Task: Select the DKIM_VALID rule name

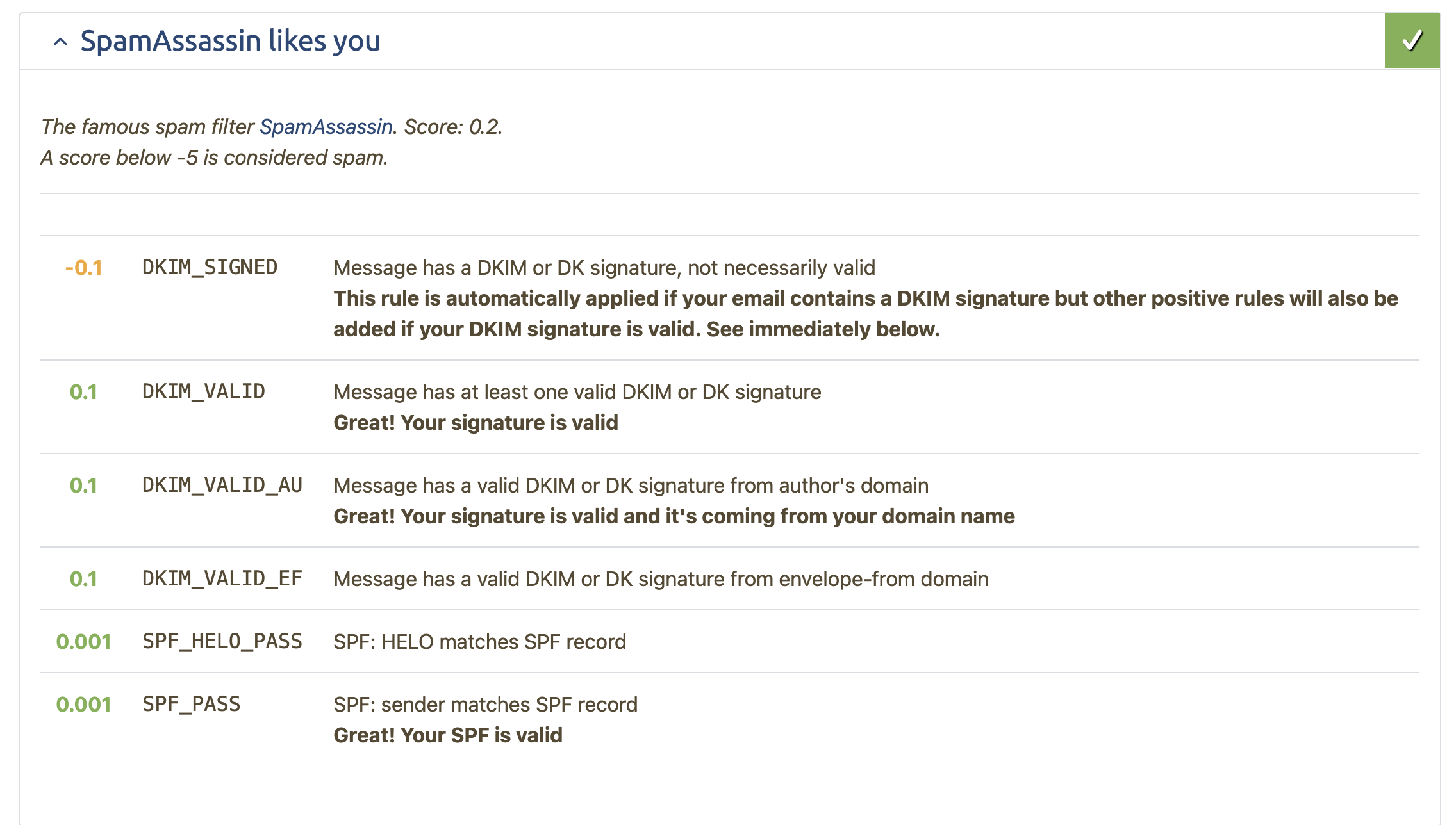Action: point(203,391)
